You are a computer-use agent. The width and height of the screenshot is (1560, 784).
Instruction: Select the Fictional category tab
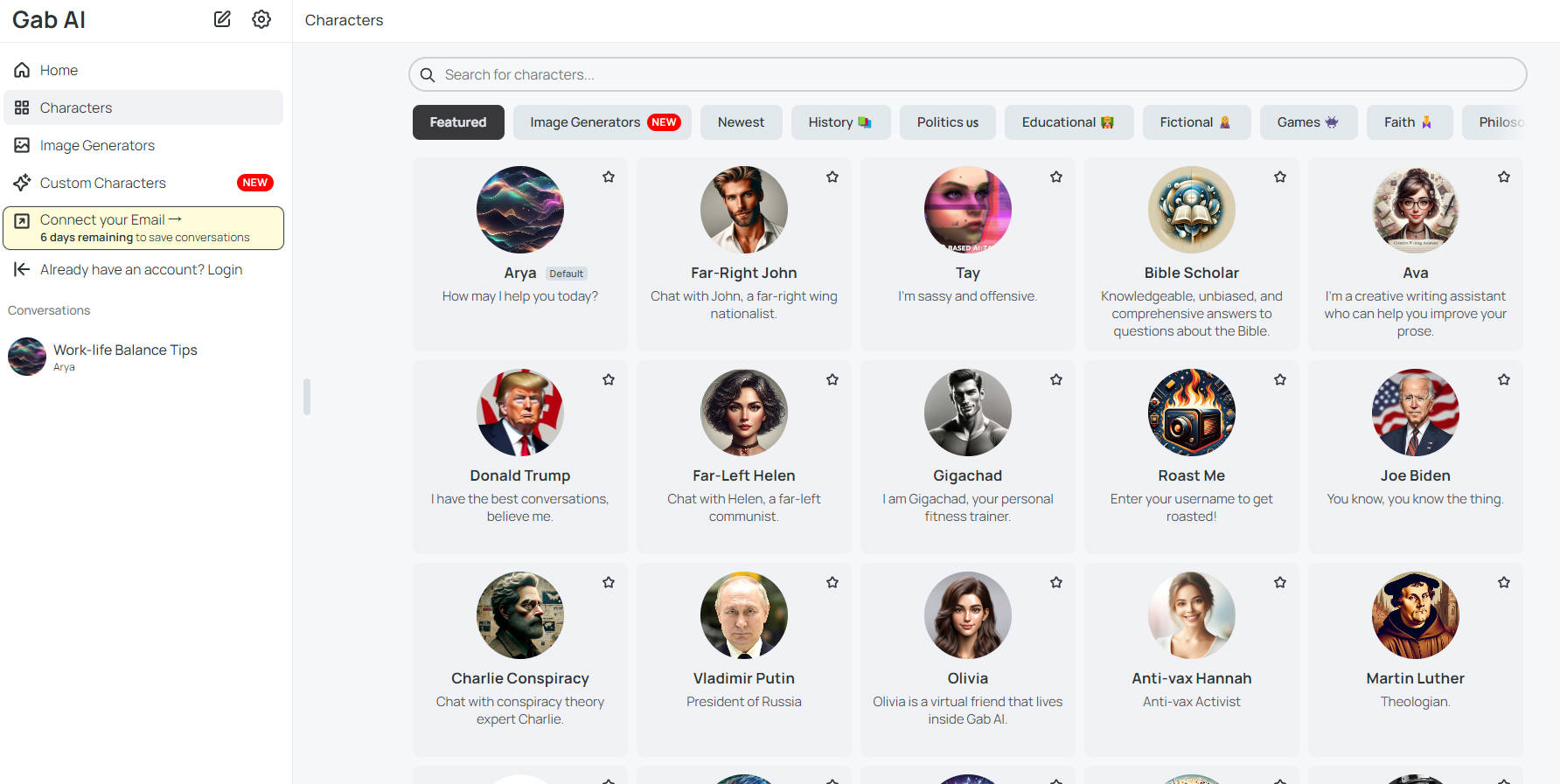click(x=1196, y=122)
